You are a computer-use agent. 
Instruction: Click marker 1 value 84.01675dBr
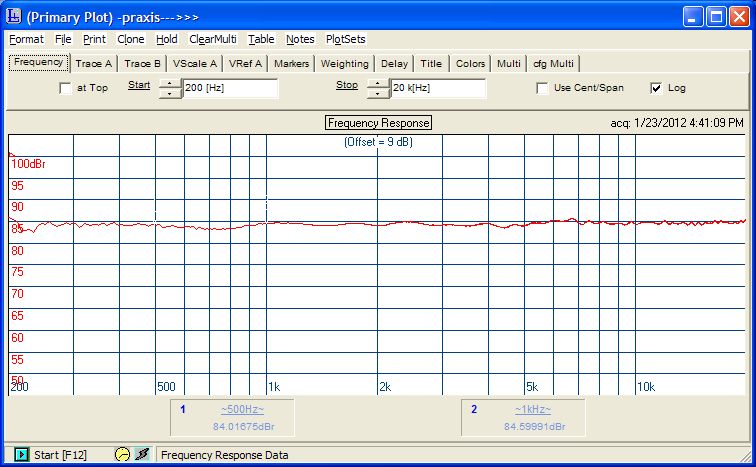(x=244, y=427)
